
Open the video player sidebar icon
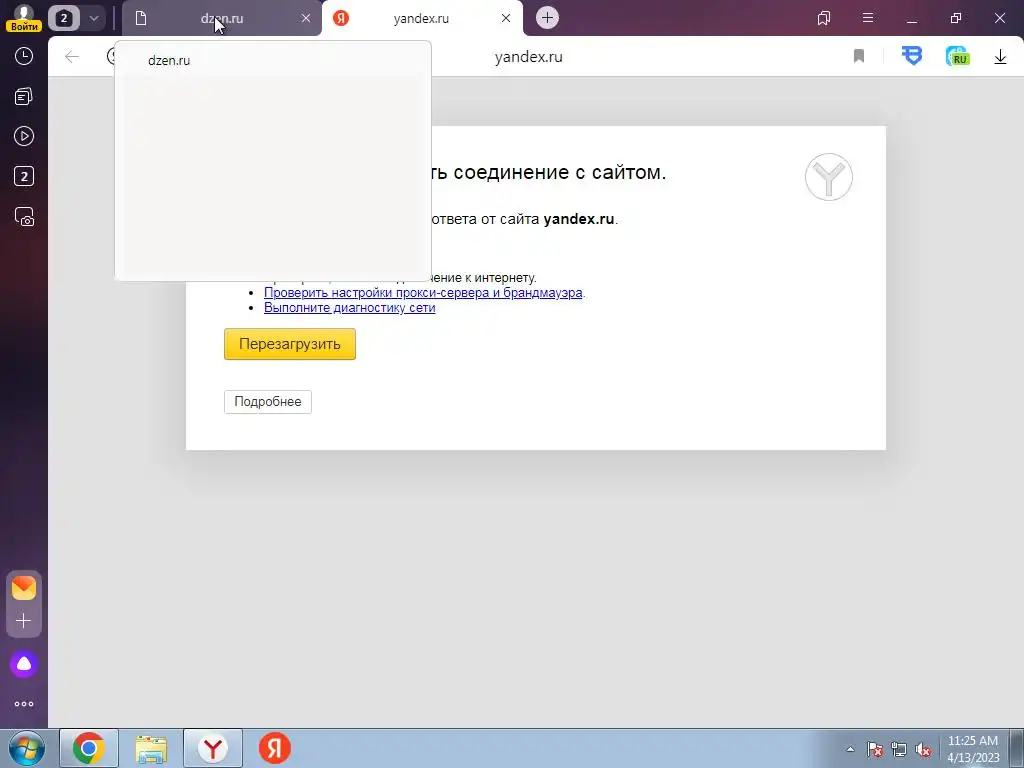pyautogui.click(x=24, y=136)
